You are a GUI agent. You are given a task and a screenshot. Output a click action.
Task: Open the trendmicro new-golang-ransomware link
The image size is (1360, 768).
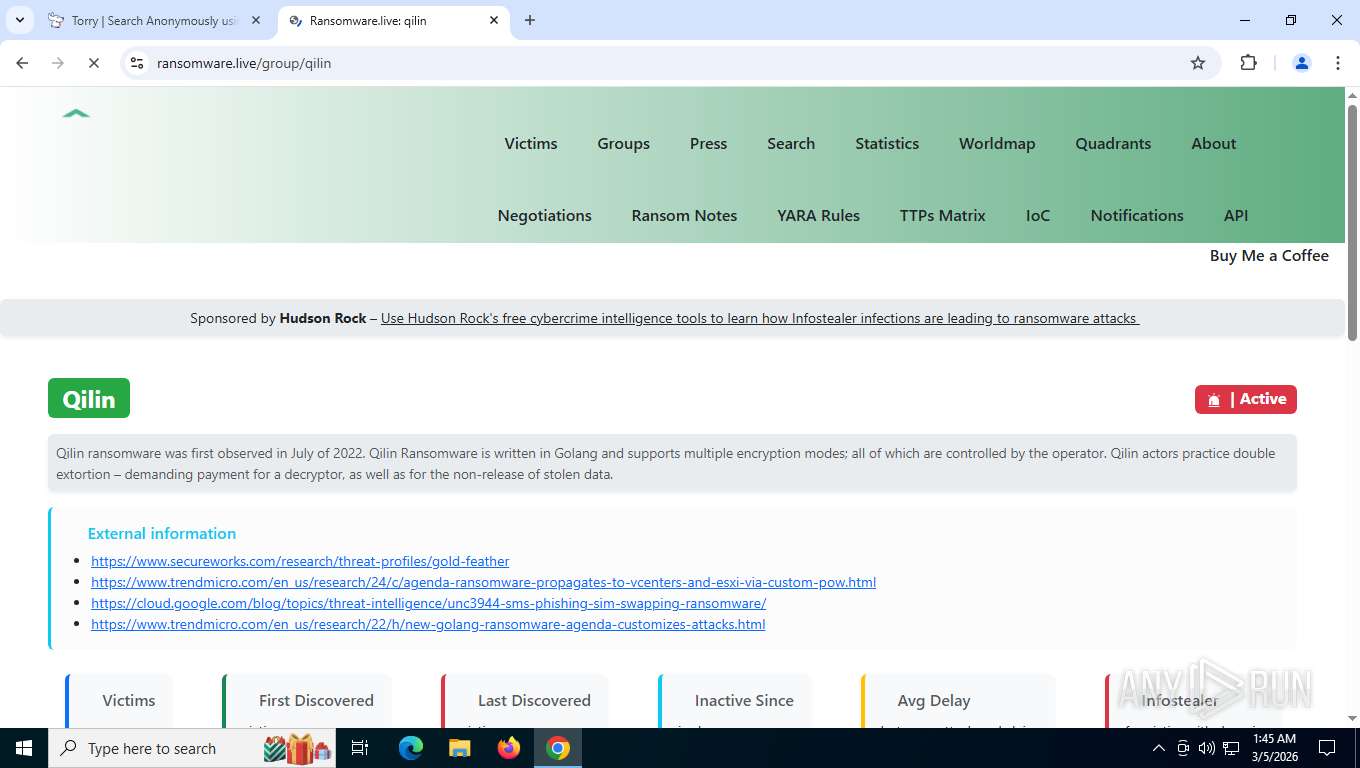[428, 624]
